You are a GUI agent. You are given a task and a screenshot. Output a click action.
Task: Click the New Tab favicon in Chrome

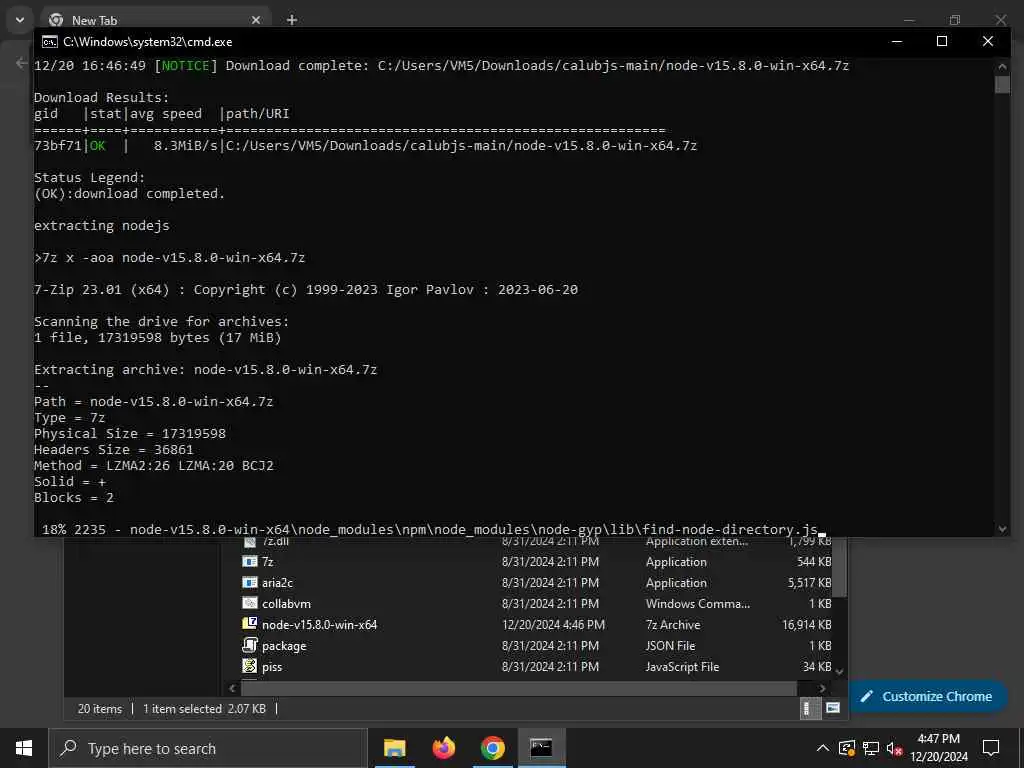coord(56,20)
